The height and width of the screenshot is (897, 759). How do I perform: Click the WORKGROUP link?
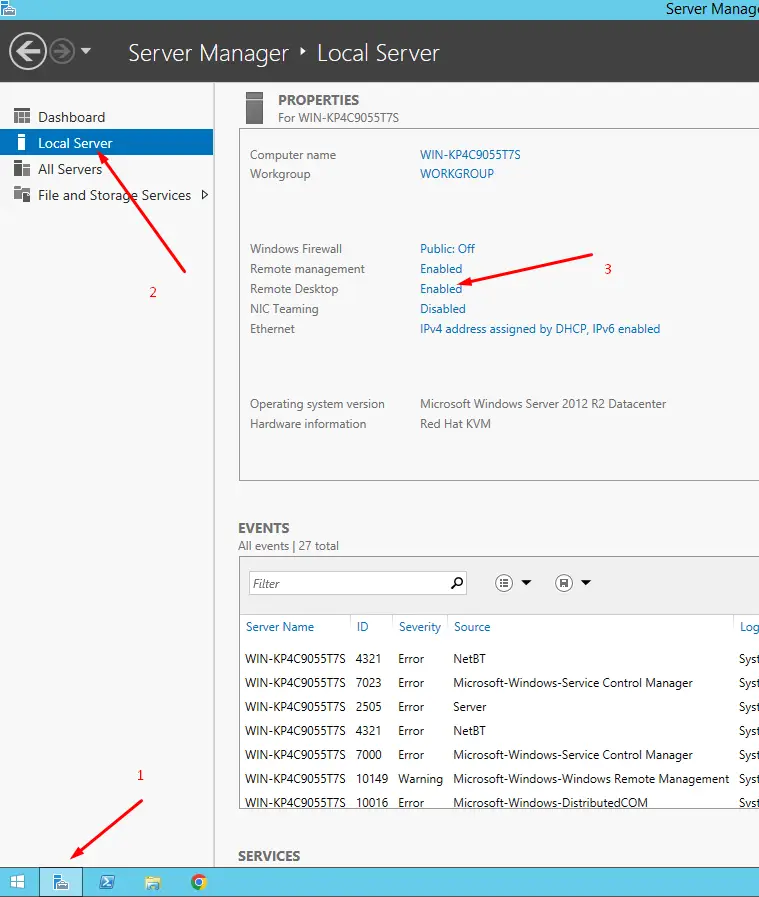[457, 174]
